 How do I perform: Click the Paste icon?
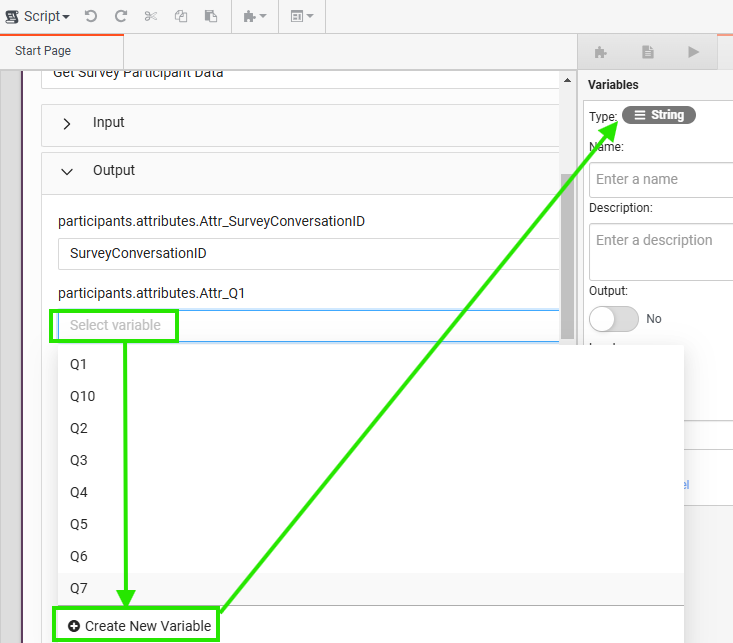click(x=211, y=16)
